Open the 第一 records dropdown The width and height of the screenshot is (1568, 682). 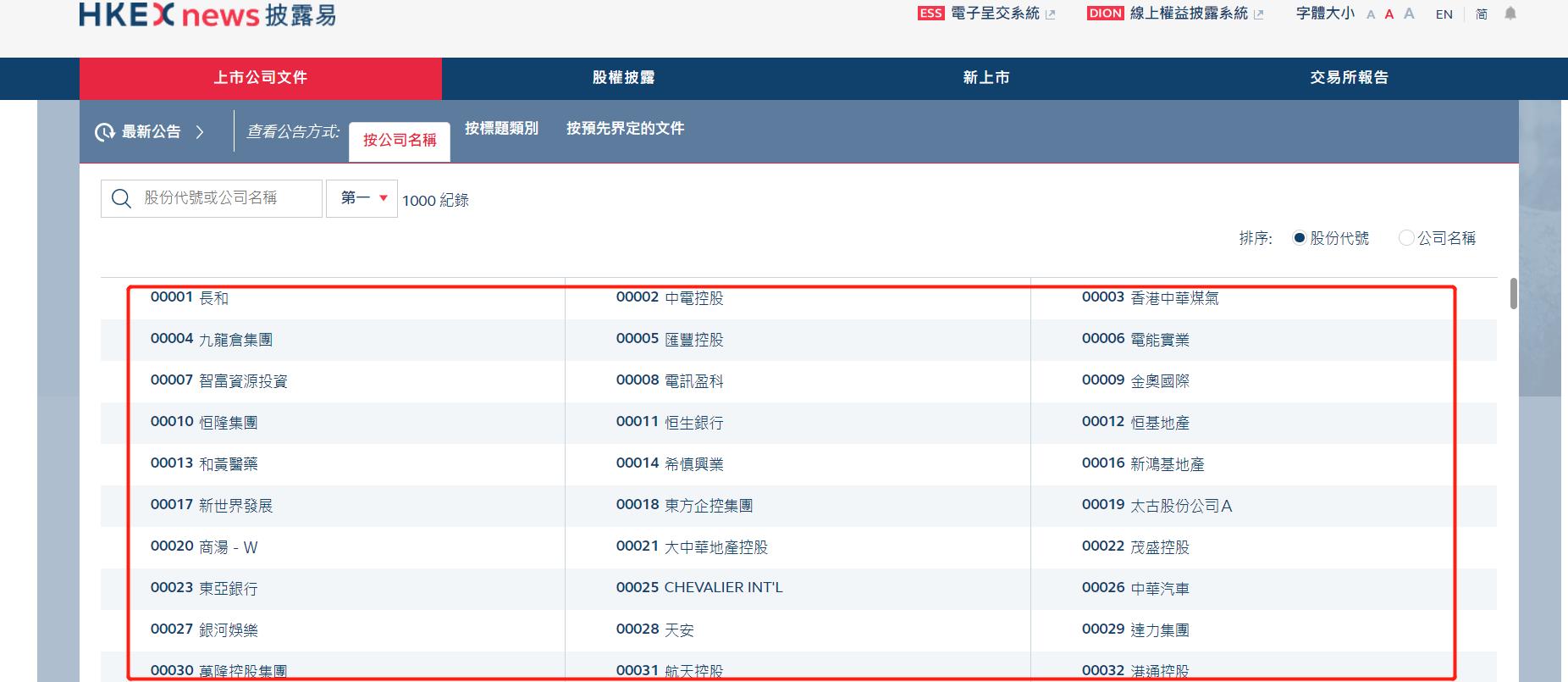pyautogui.click(x=362, y=198)
